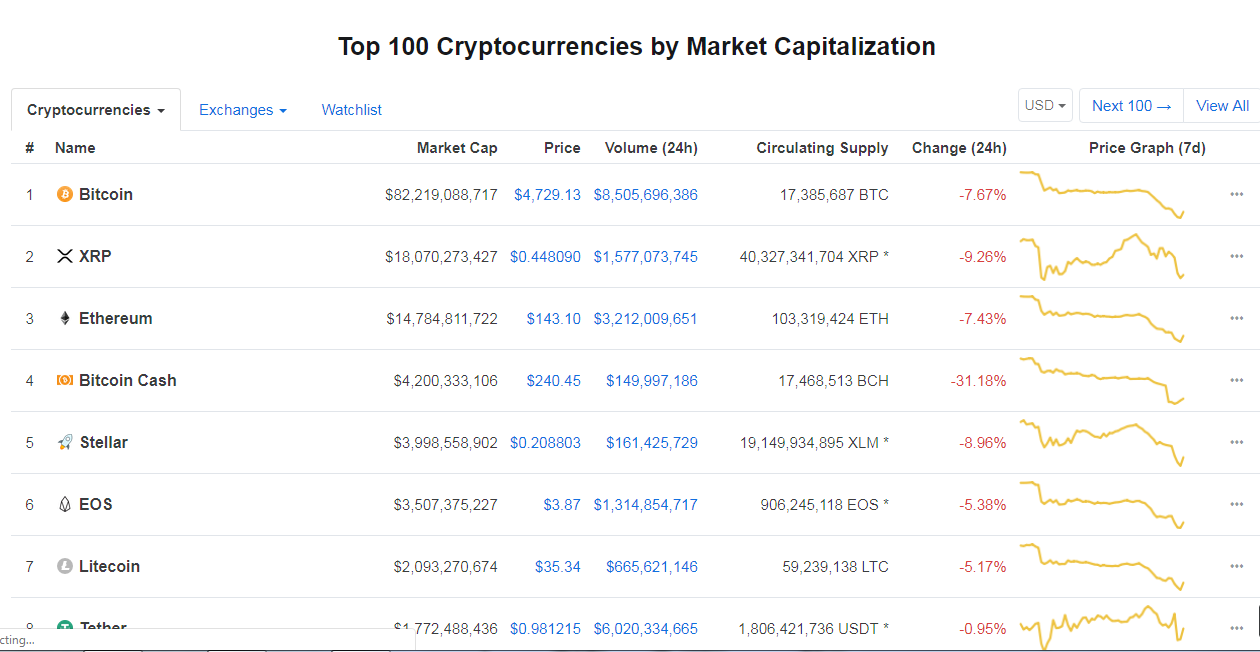Go to Next 100 cryptocurrencies
Image resolution: width=1260 pixels, height=652 pixels.
click(x=1131, y=105)
